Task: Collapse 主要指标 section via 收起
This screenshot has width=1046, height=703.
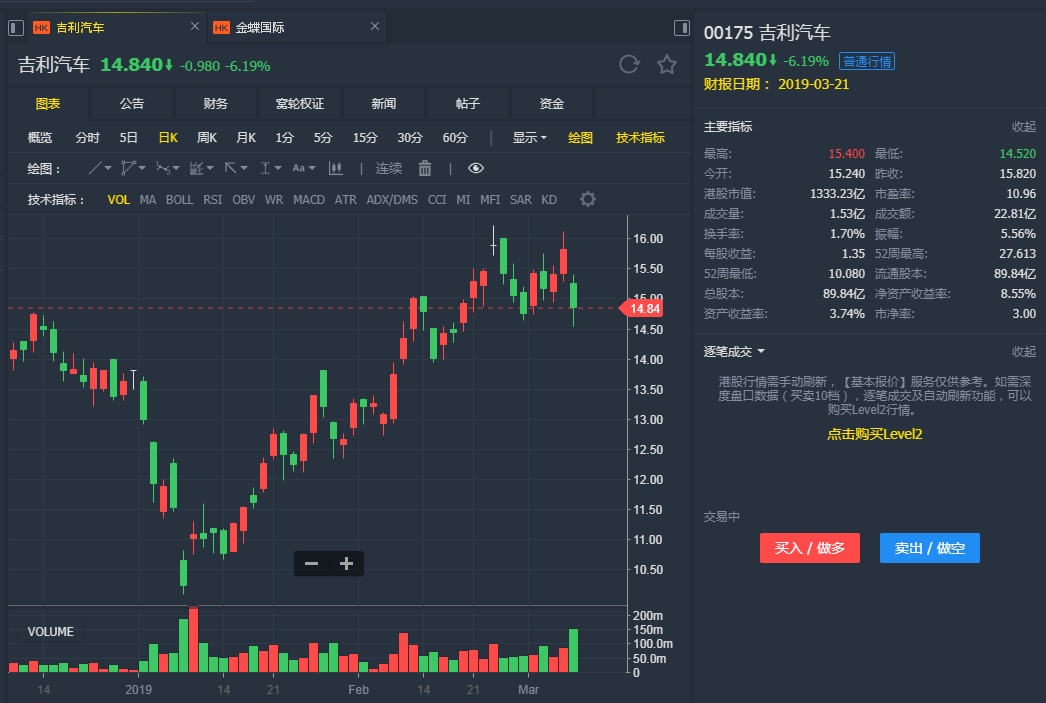Action: tap(1023, 127)
